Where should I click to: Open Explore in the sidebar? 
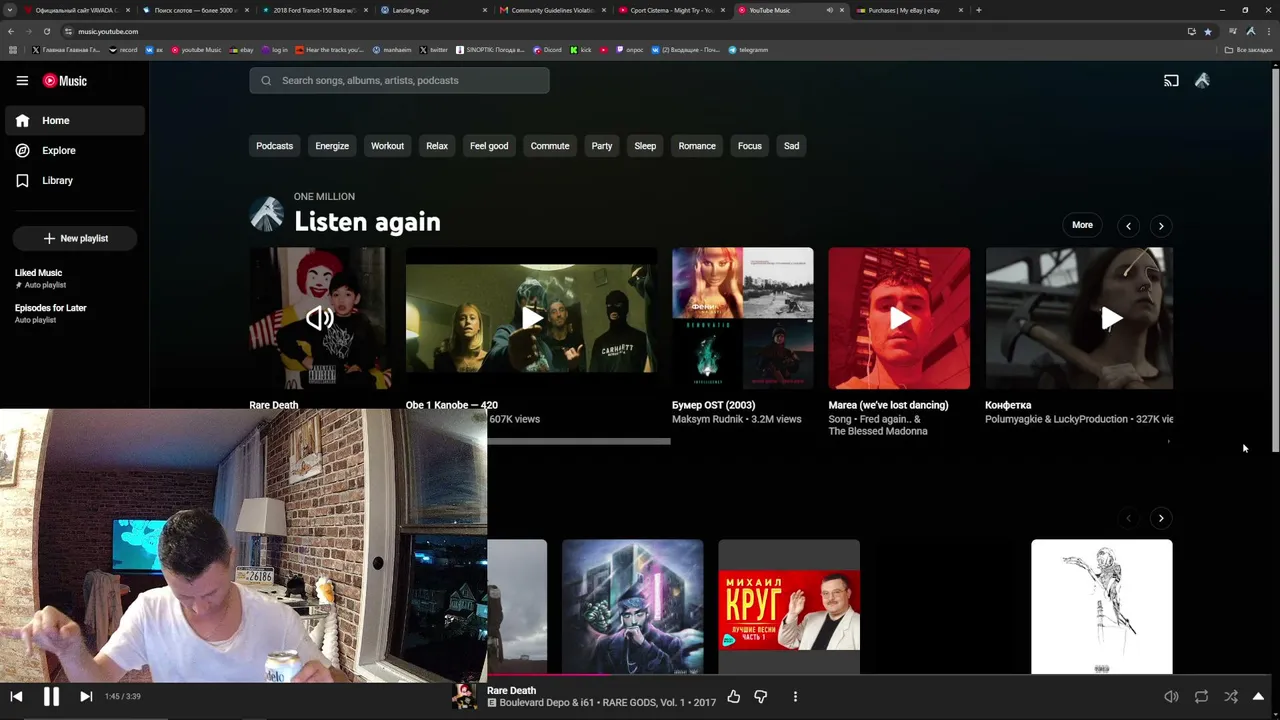pos(75,151)
